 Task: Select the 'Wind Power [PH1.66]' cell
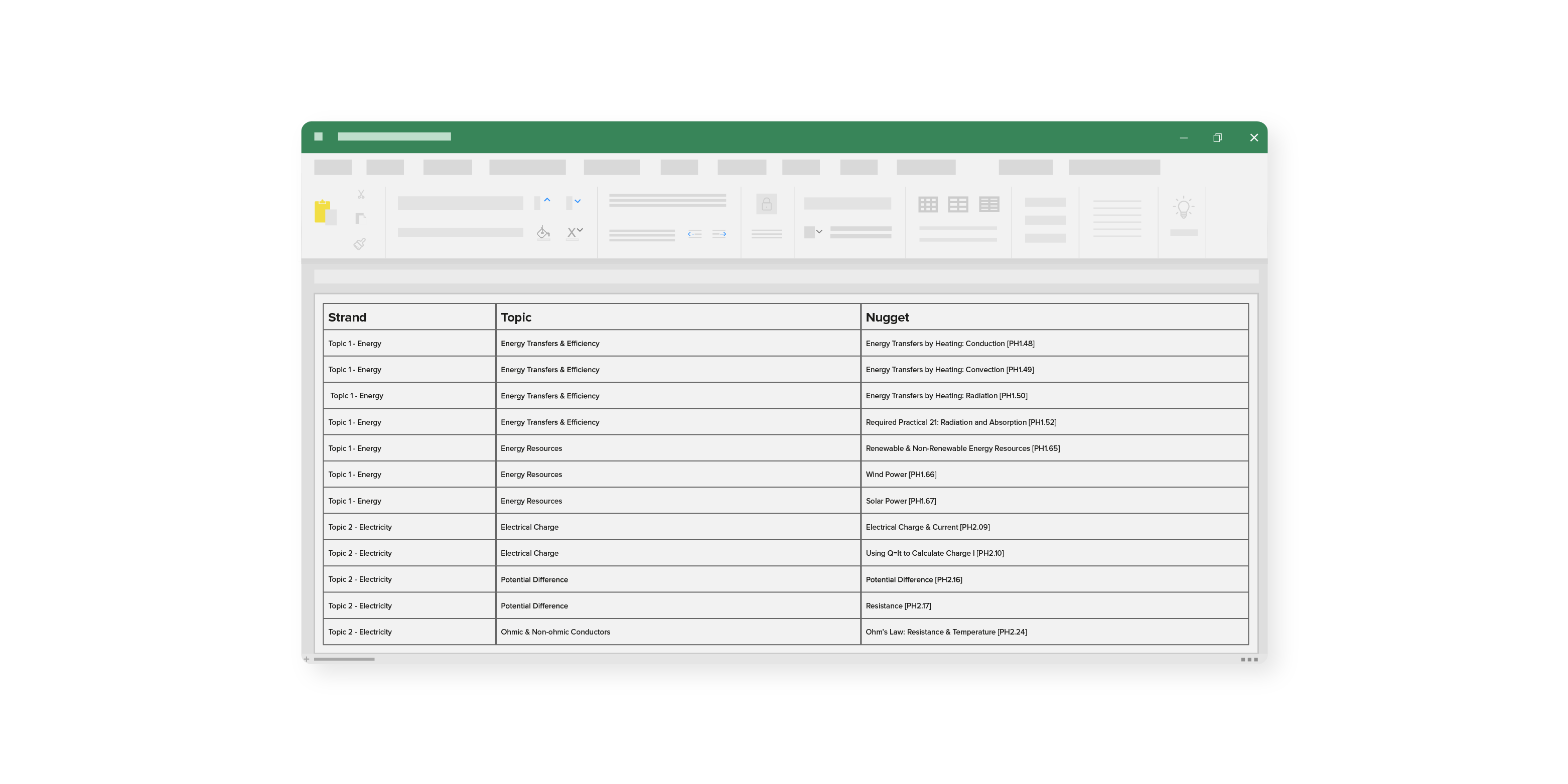pyautogui.click(x=1054, y=474)
